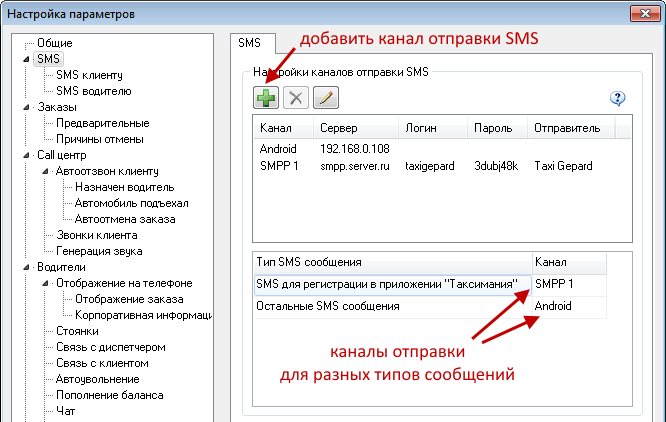
Task: Switch to the SMS tab
Action: click(249, 43)
